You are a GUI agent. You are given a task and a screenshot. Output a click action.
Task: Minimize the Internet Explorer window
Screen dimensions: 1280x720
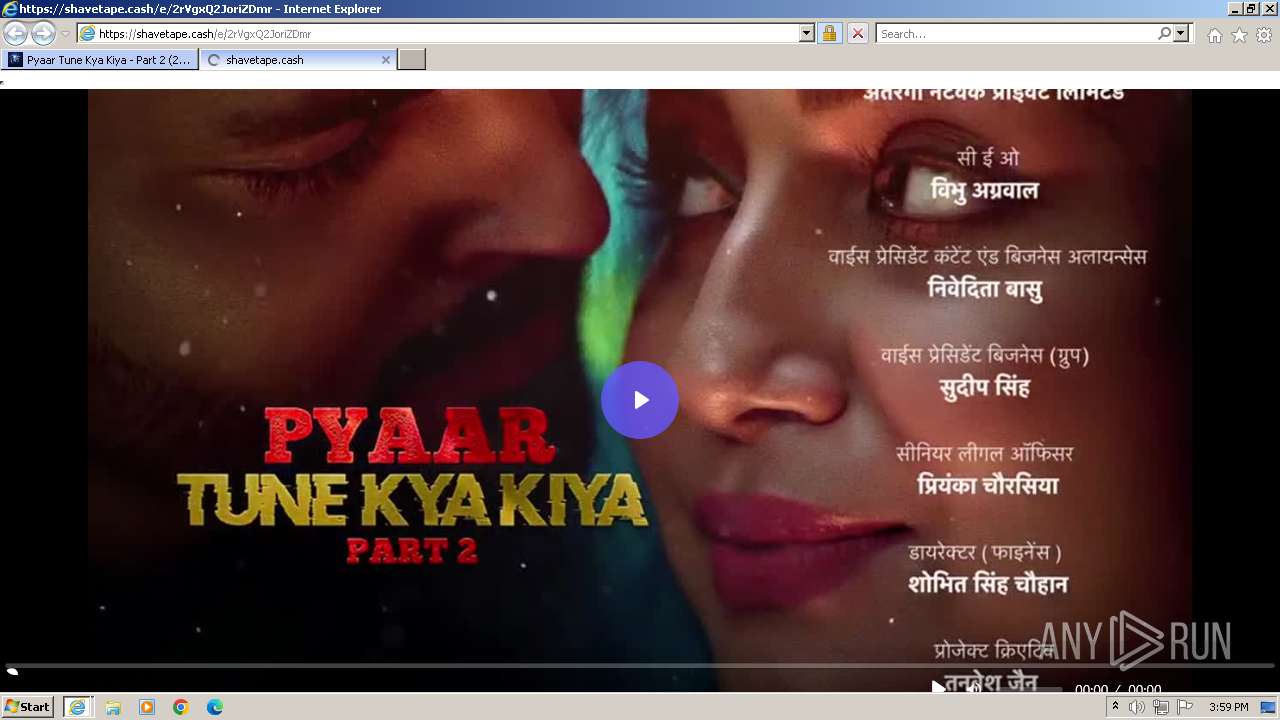1235,8
